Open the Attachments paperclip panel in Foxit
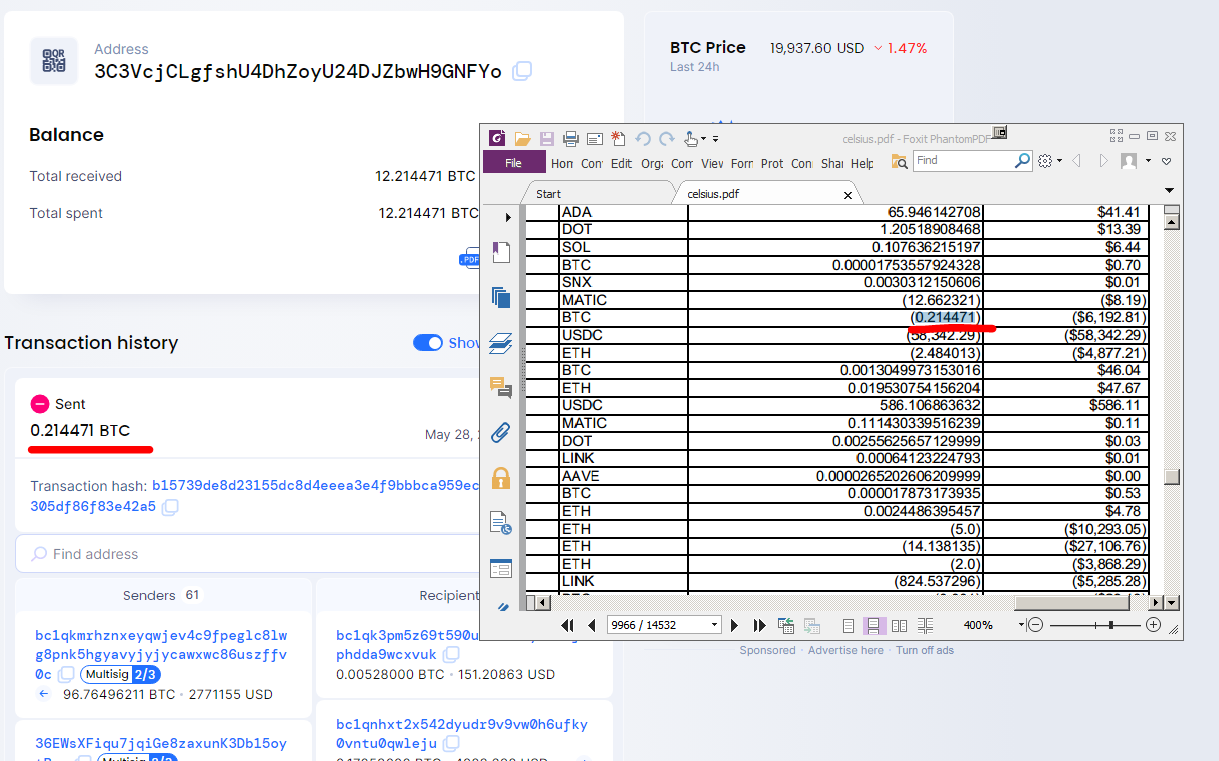 [501, 432]
